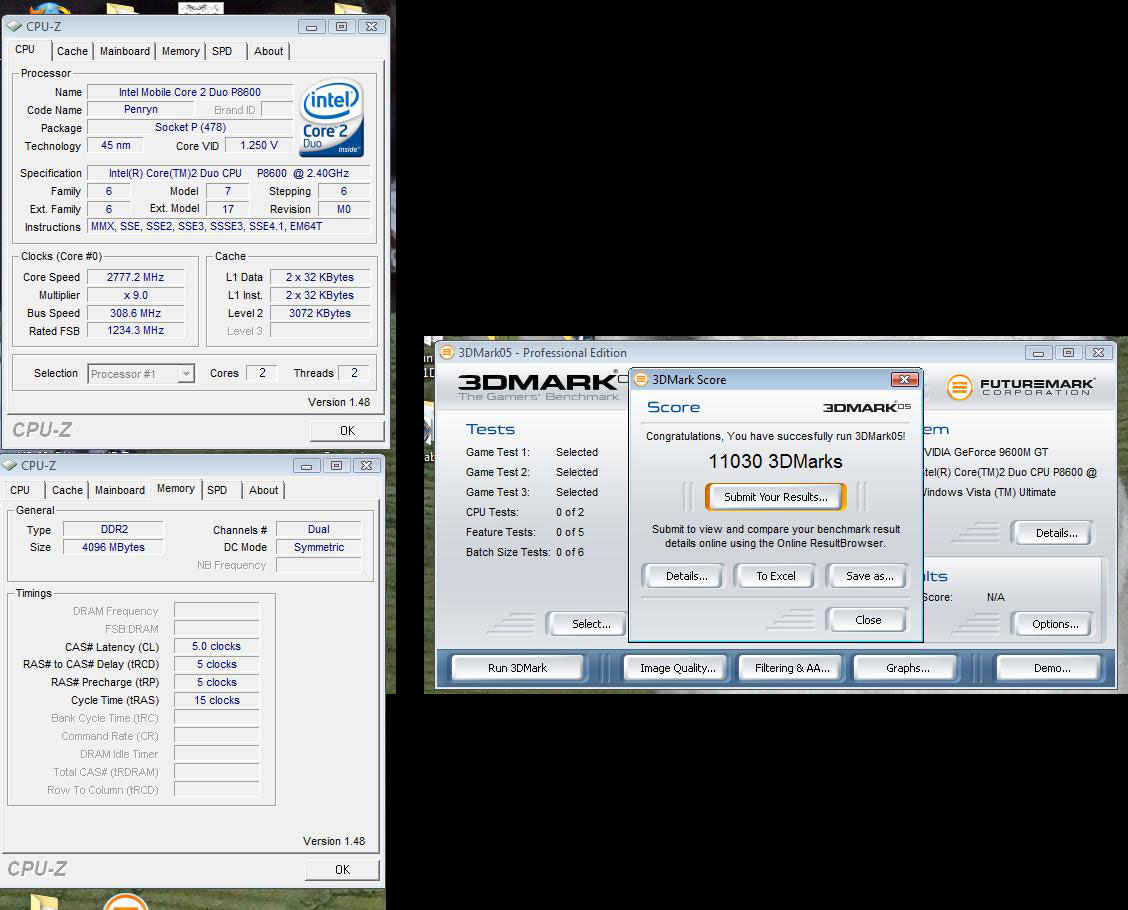Open the Cache tab in top CPU-Z window
This screenshot has height=910, width=1128.
click(x=72, y=51)
